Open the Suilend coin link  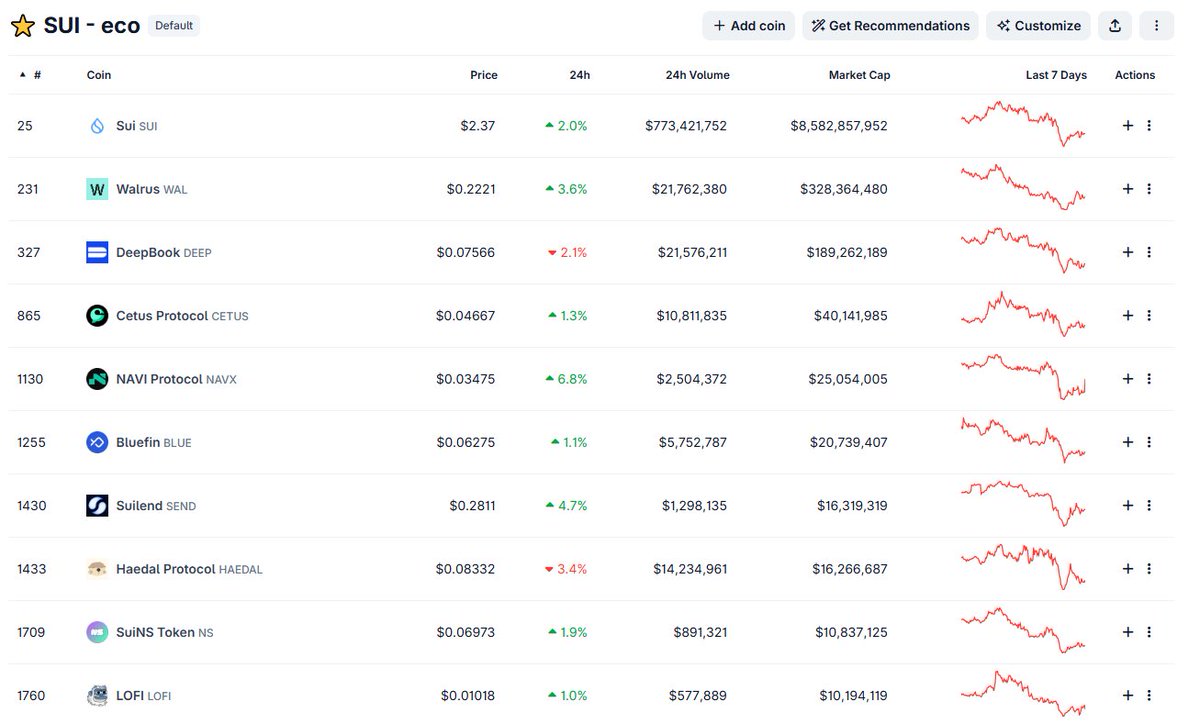156,506
